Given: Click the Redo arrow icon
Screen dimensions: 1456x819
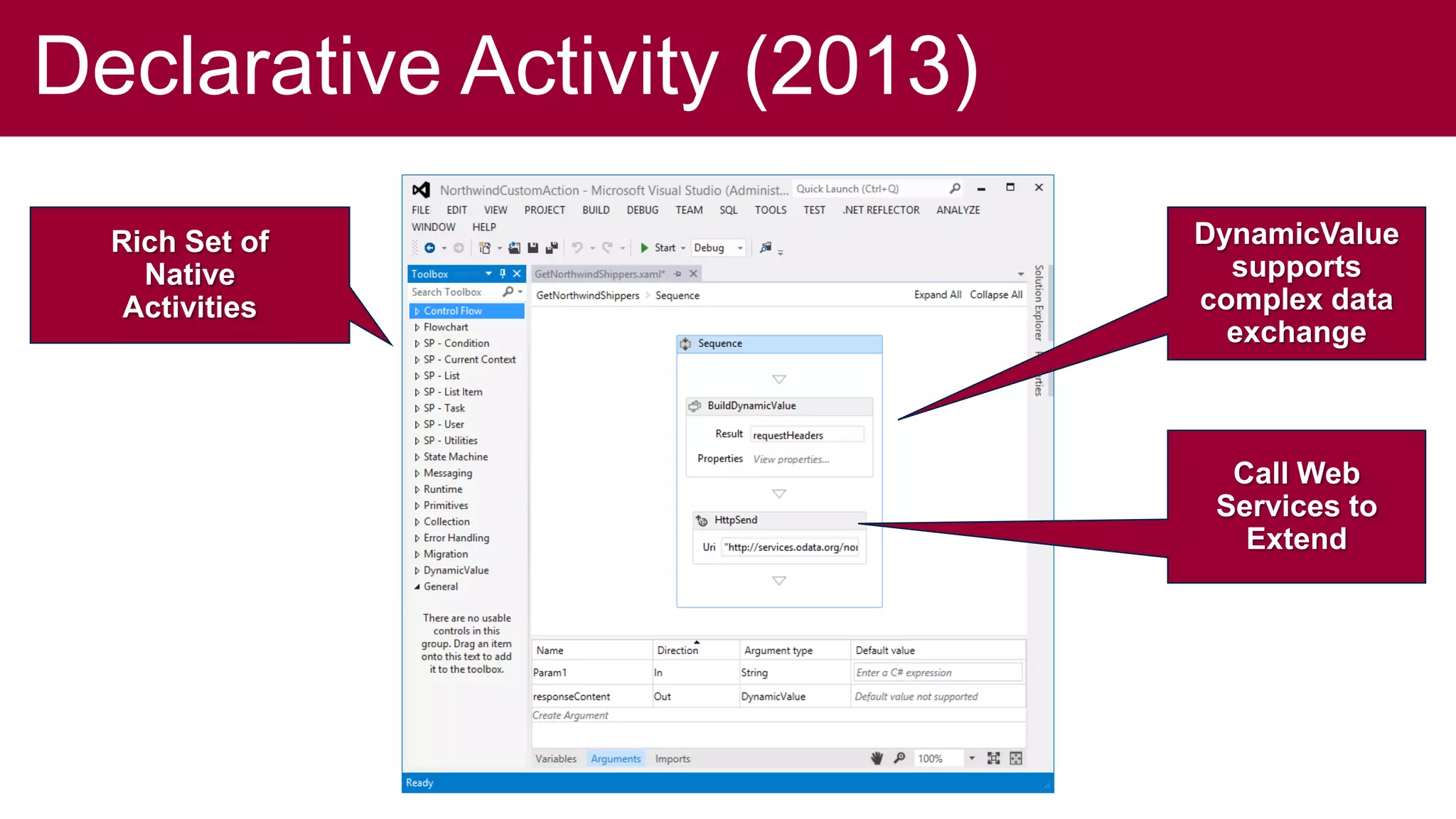Looking at the screenshot, I should (607, 247).
